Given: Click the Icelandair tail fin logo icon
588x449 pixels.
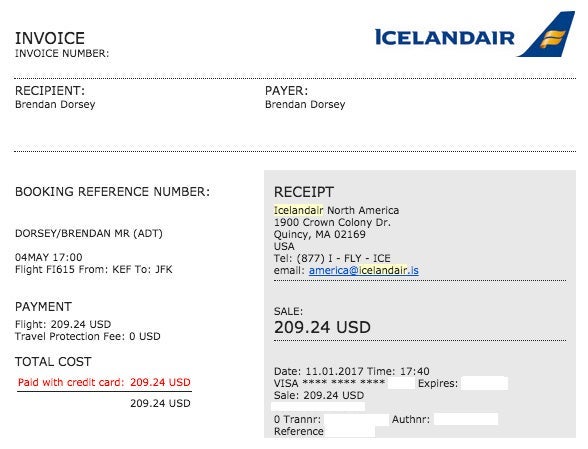Looking at the screenshot, I should click(547, 35).
